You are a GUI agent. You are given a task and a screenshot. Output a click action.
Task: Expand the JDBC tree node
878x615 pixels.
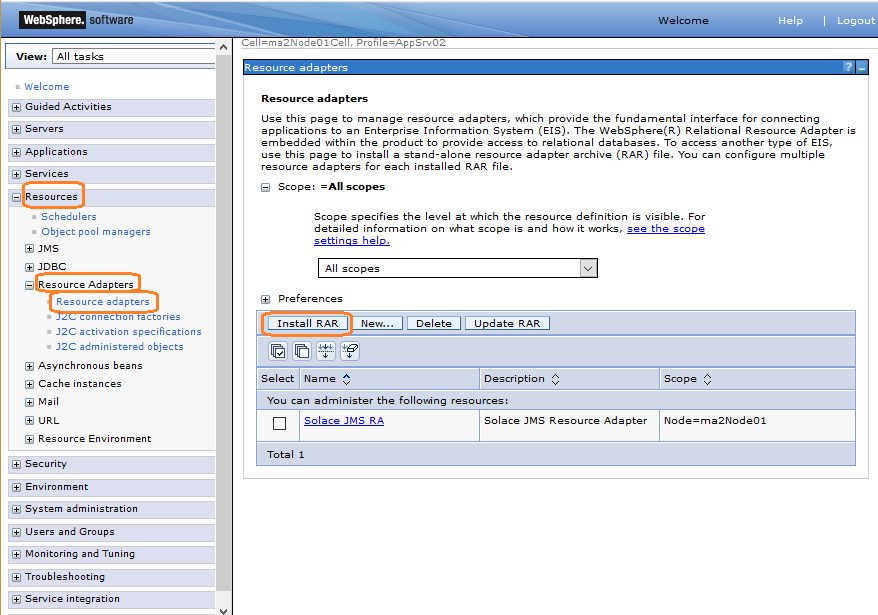pos(29,267)
